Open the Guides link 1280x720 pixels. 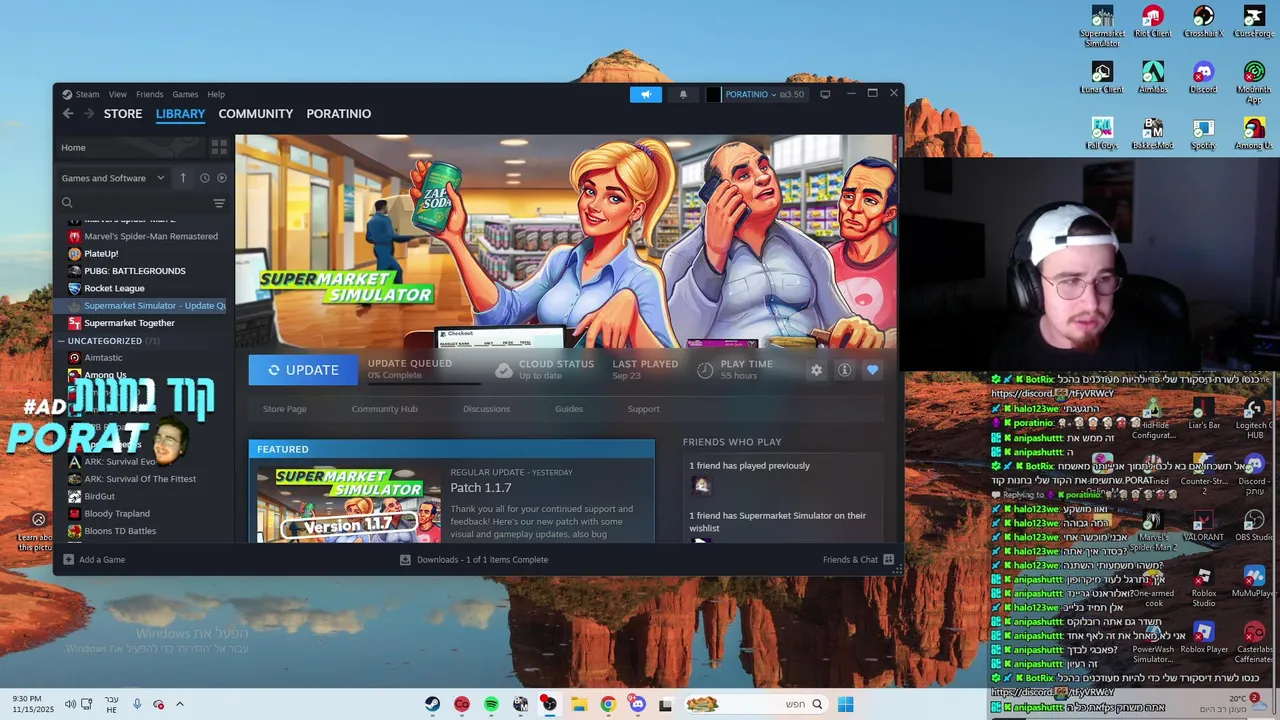[569, 409]
